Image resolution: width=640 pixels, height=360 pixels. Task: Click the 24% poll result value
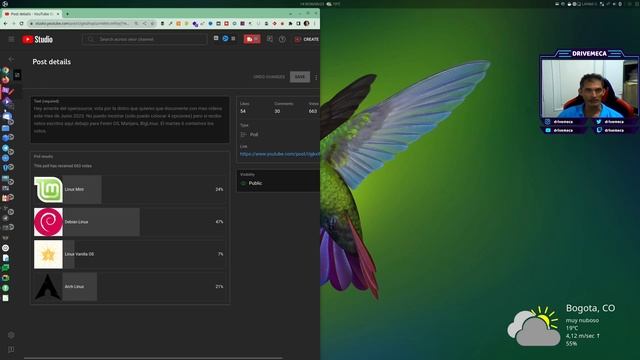pyautogui.click(x=219, y=189)
